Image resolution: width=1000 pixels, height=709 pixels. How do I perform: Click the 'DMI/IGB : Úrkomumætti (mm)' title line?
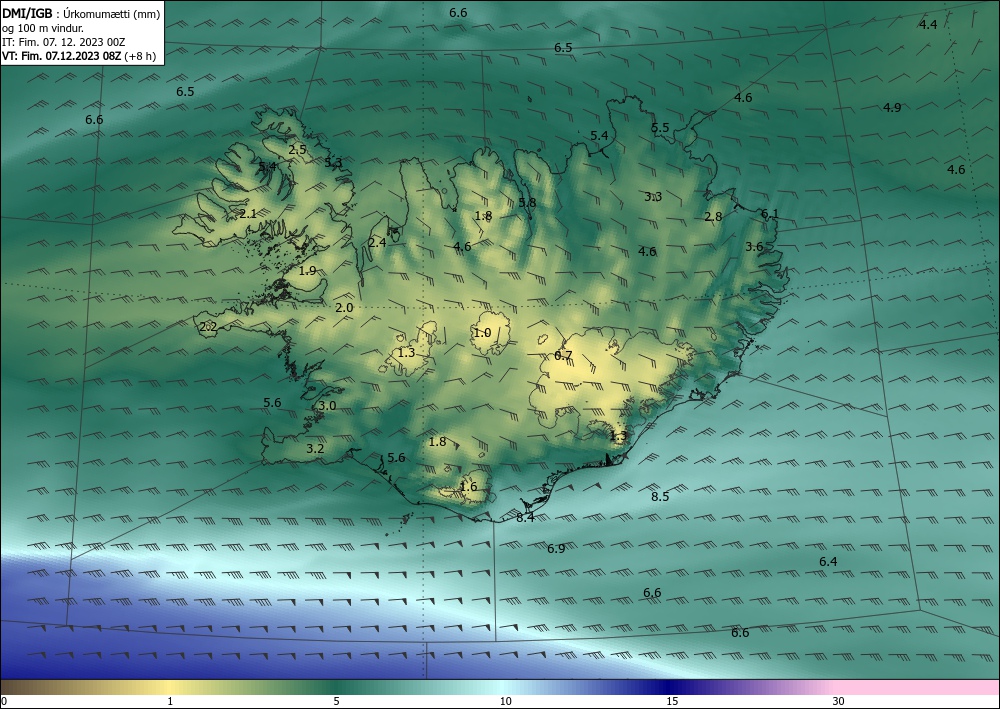pyautogui.click(x=81, y=13)
